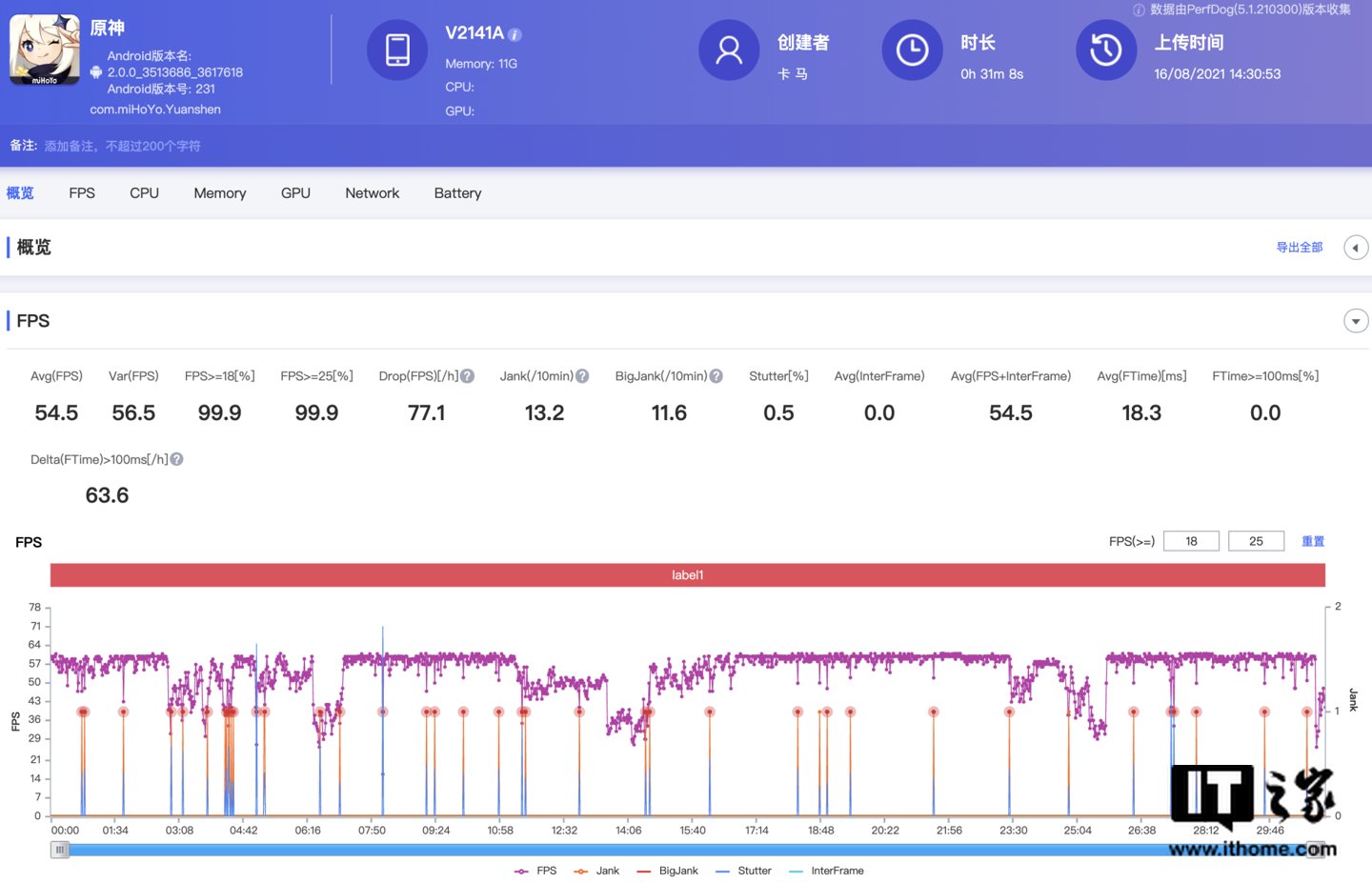
Task: Click 导出全部 export all link
Action: click(x=1300, y=247)
